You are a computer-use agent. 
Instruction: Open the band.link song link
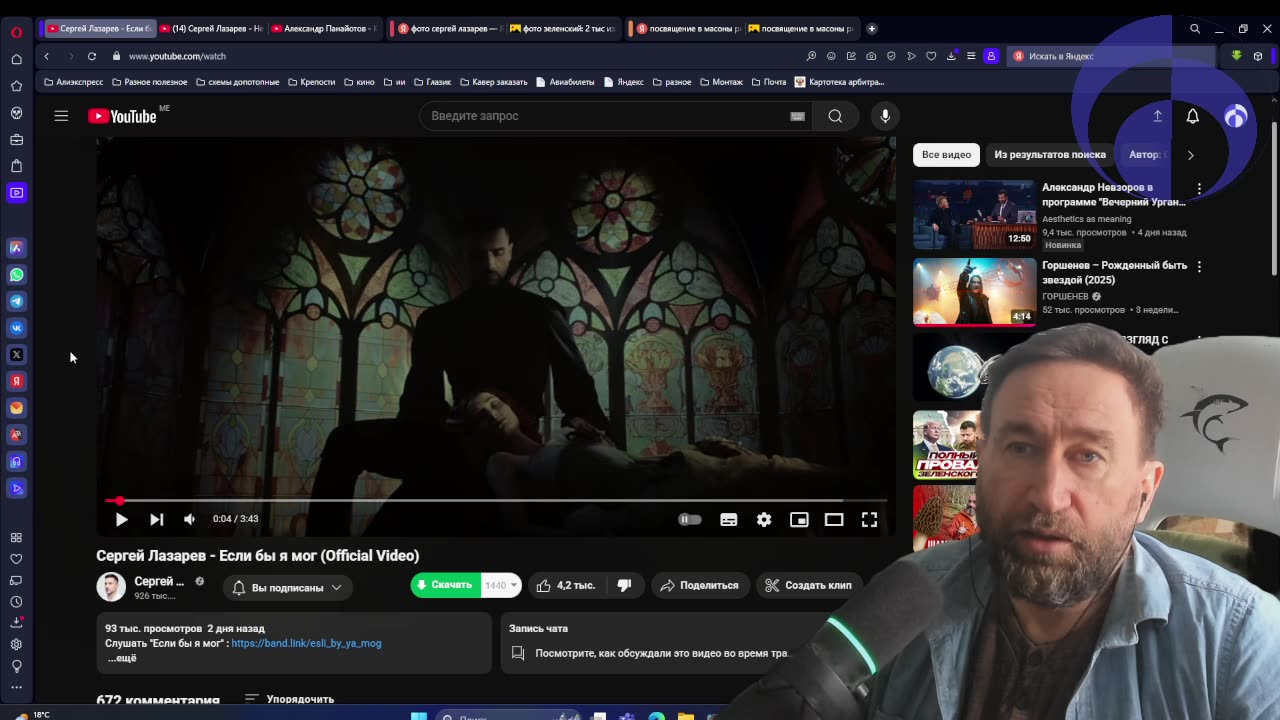pyautogui.click(x=306, y=643)
